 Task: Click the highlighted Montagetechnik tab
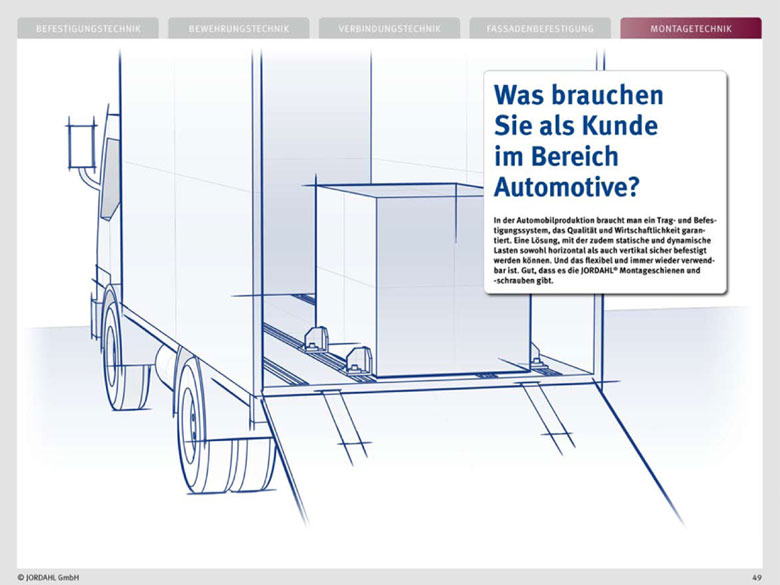[690, 29]
